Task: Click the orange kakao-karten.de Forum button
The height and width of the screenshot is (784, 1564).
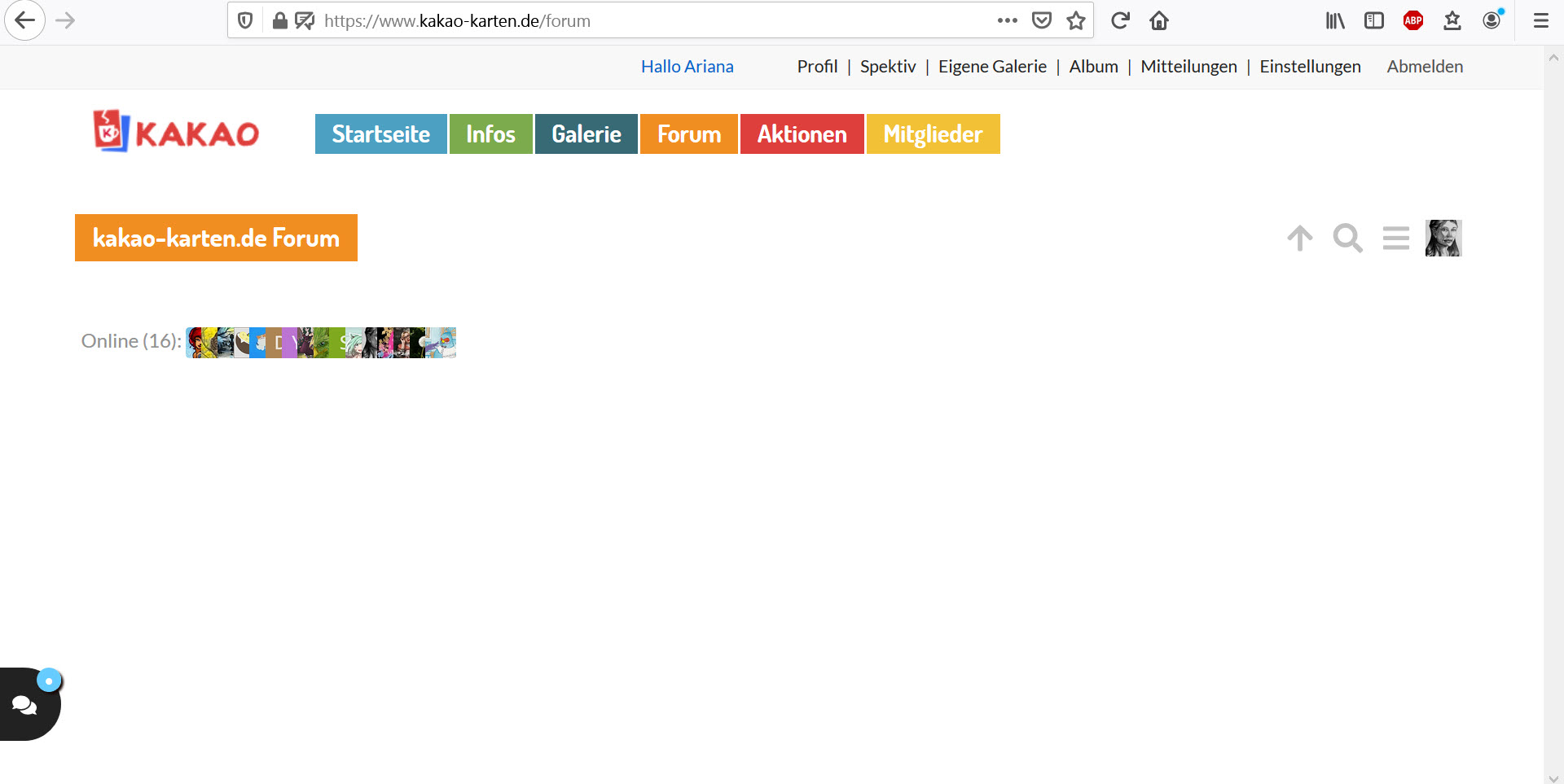Action: tap(216, 238)
